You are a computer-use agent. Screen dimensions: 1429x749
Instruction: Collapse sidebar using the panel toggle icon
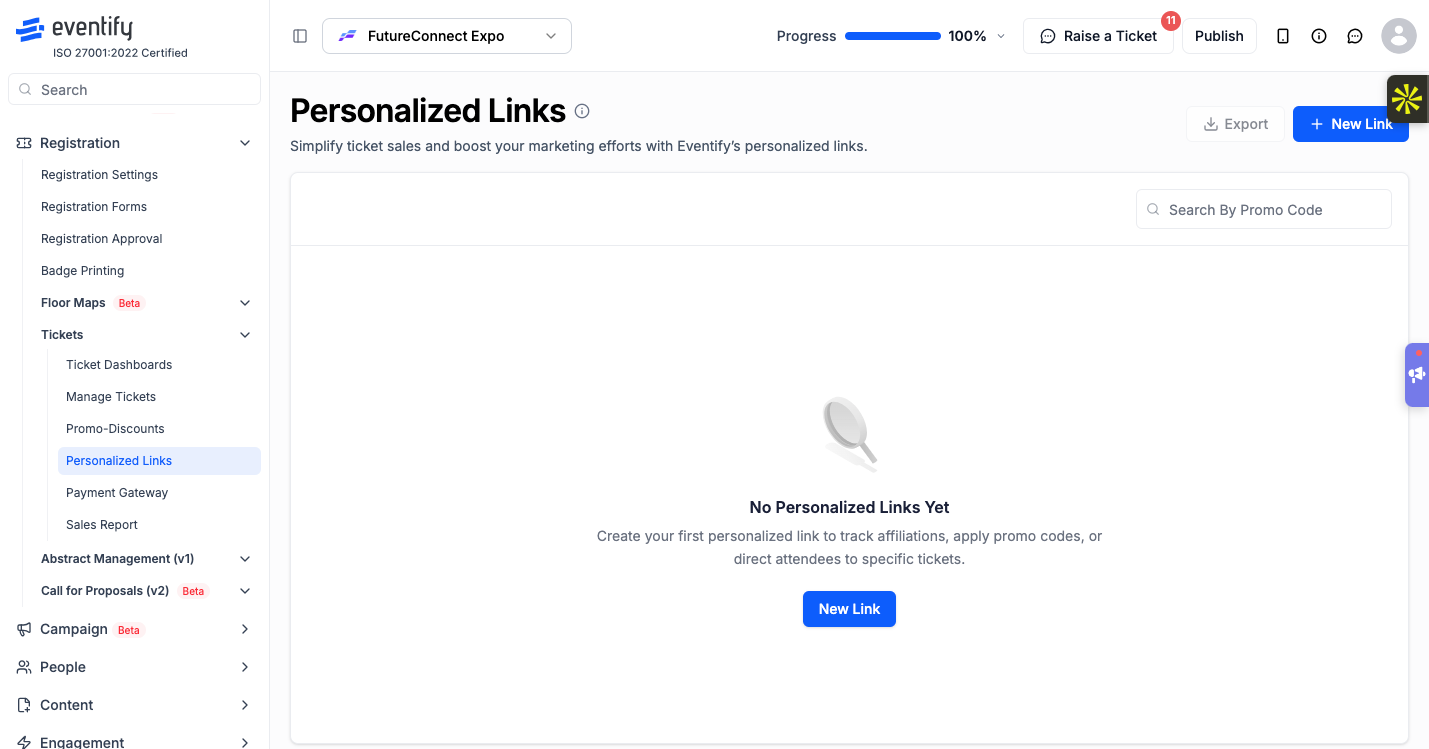pos(300,36)
